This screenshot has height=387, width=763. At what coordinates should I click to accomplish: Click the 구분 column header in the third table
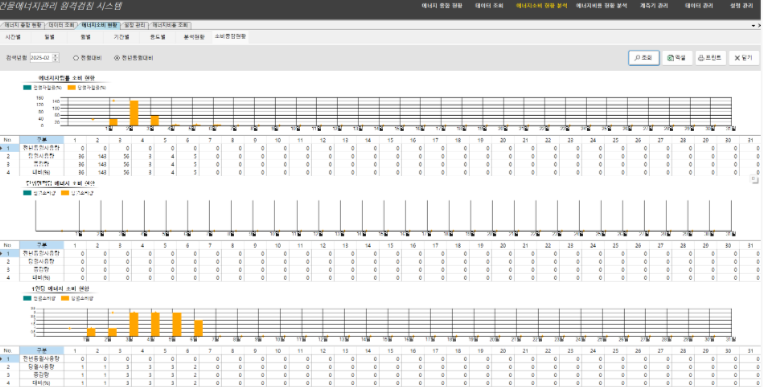(41, 350)
